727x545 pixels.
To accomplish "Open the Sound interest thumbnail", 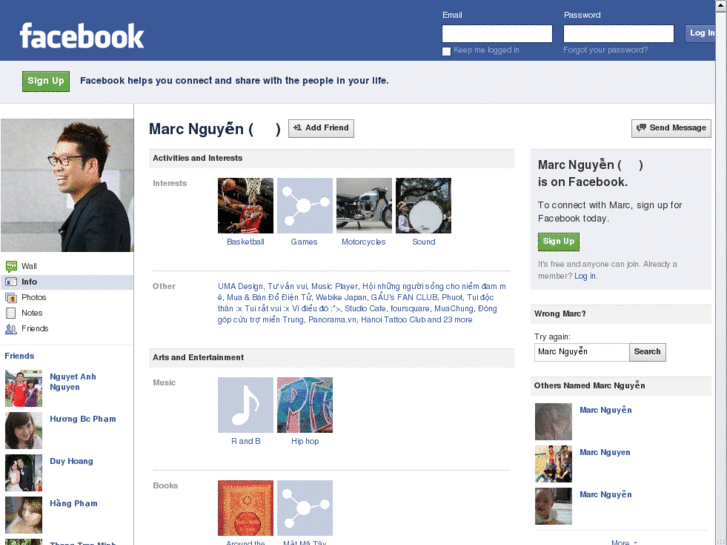I will coord(423,205).
